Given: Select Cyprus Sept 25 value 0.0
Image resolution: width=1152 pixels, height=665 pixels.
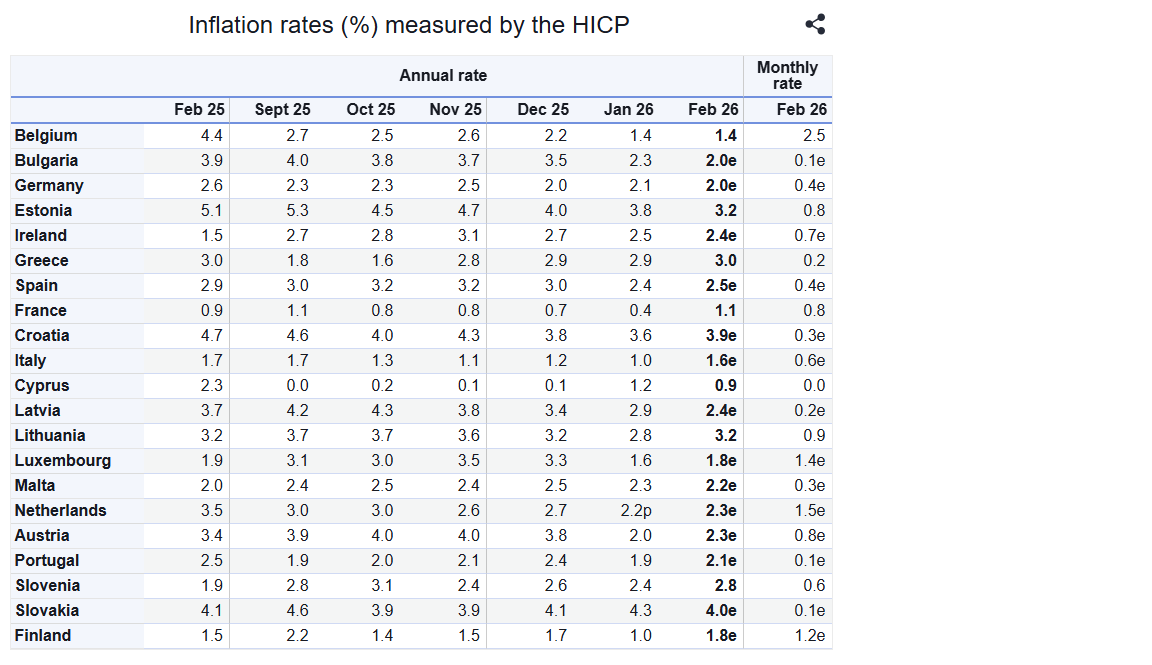Looking at the screenshot, I should tap(297, 386).
